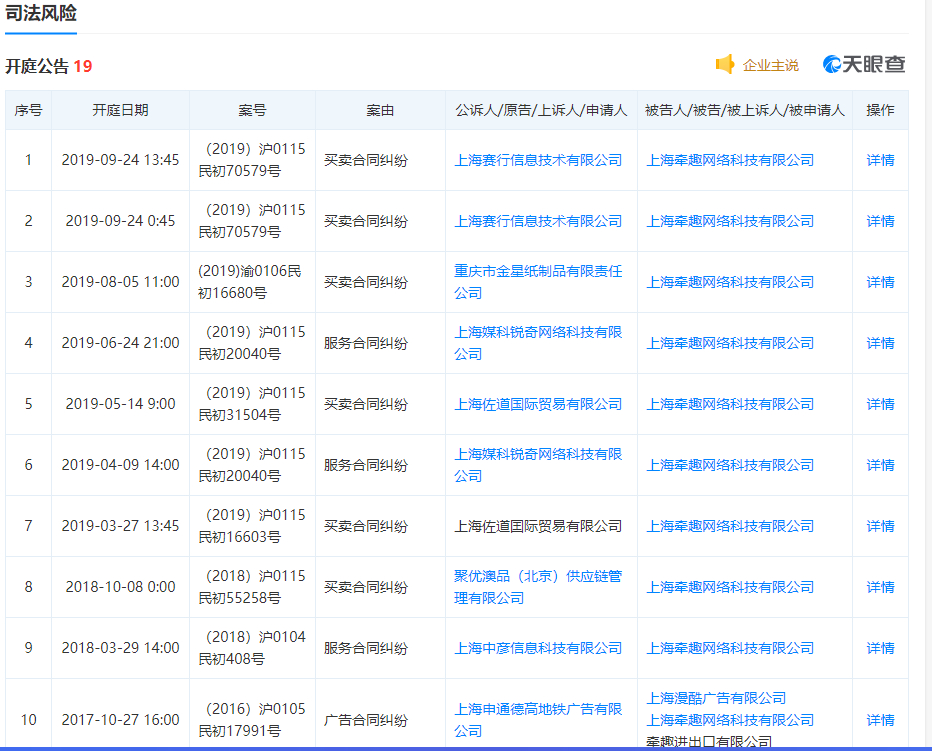Open plaintiff 重庆市金星纸制品有限责任公司
Viewport: 932px width, 751px height.
(x=538, y=282)
